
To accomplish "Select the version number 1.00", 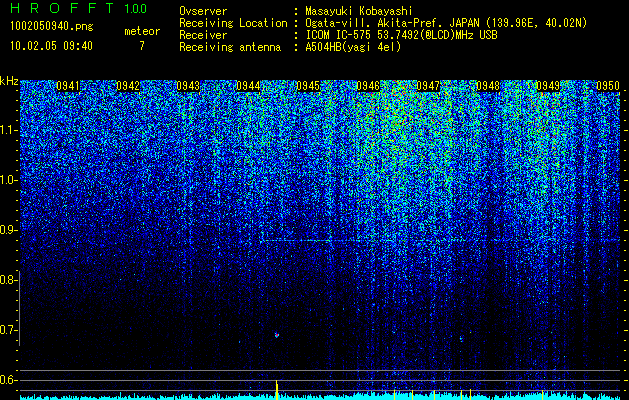I will point(136,9).
